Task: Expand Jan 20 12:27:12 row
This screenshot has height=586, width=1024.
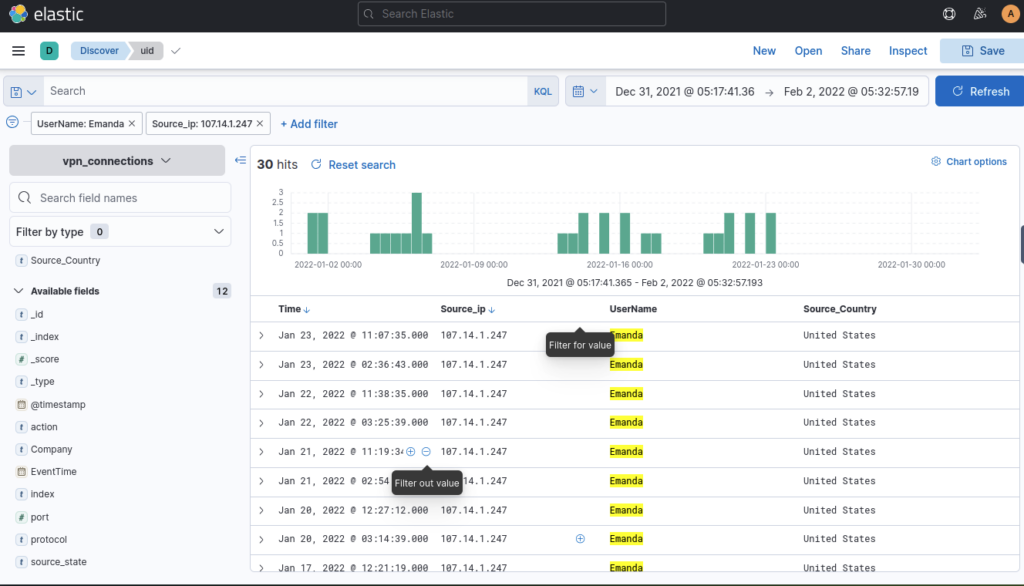Action: (261, 510)
